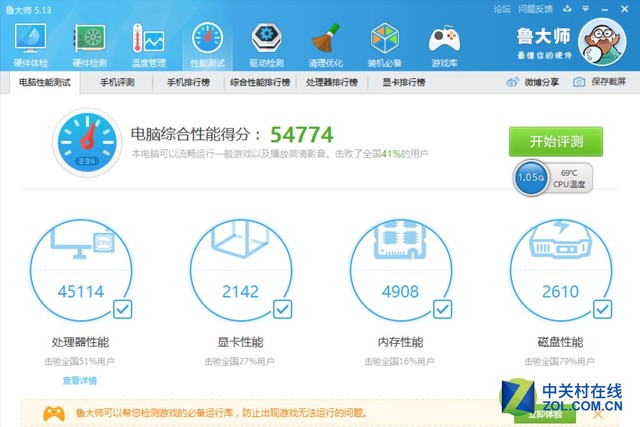The width and height of the screenshot is (640, 427).
Task: Uncheck the 内存性能 checkbox
Action: coord(442,309)
